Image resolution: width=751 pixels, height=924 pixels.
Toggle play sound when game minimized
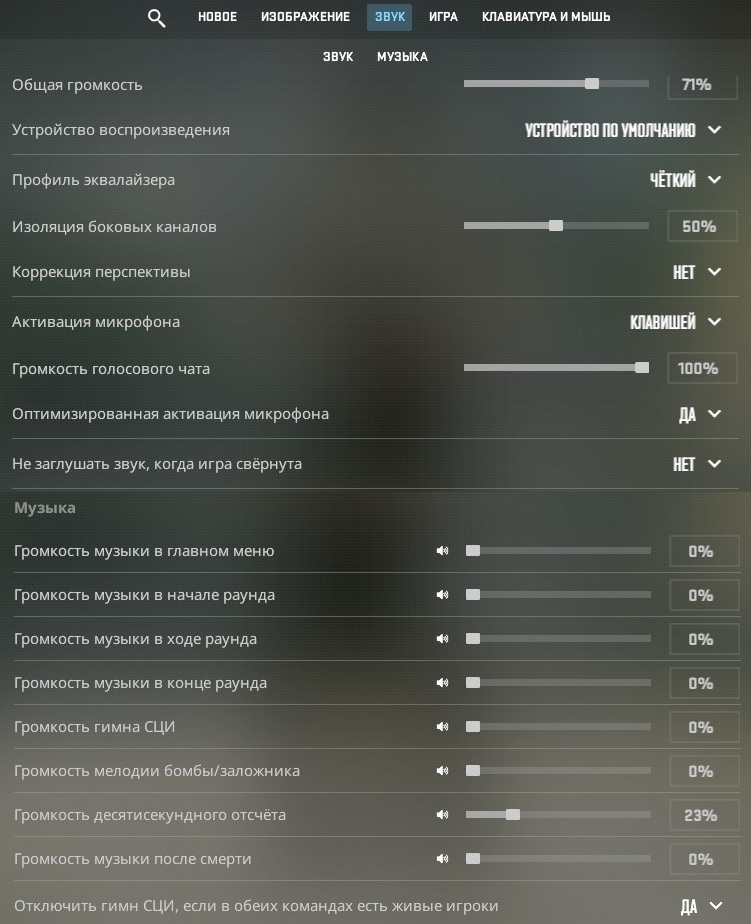coord(697,464)
